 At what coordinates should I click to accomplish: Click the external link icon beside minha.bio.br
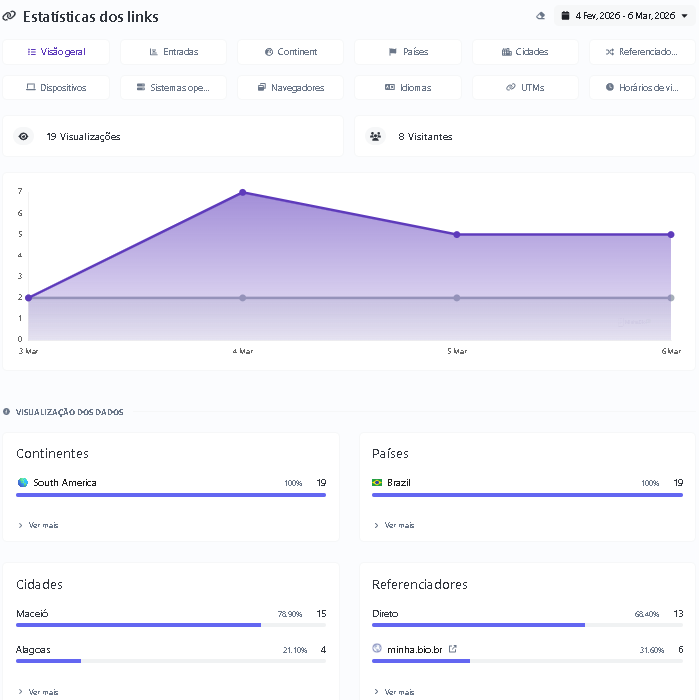point(453,649)
